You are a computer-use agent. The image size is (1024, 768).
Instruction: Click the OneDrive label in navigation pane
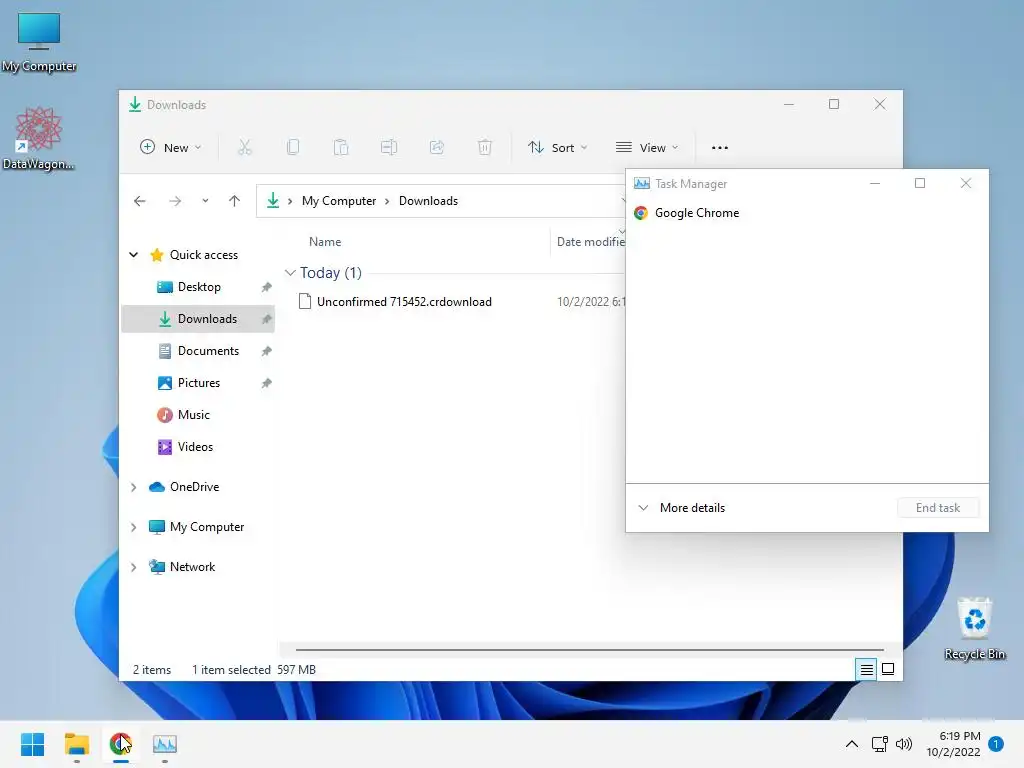[x=195, y=487]
